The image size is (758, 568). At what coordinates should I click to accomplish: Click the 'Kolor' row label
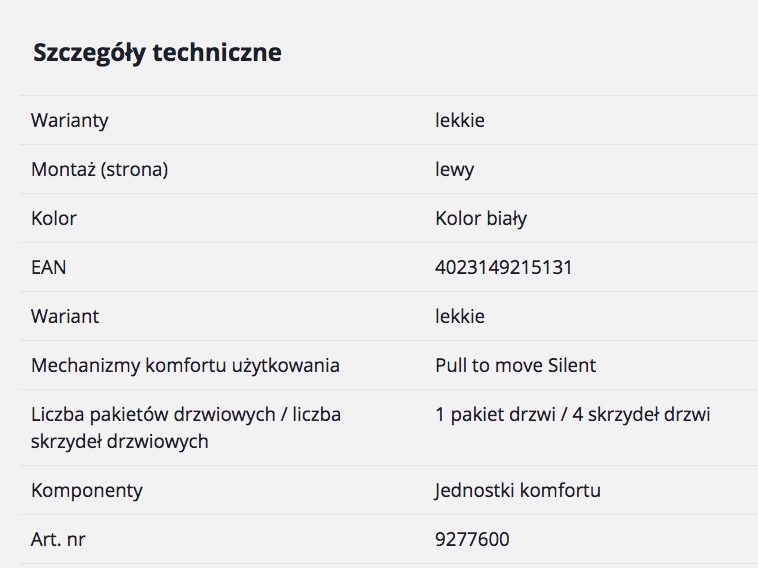(54, 219)
